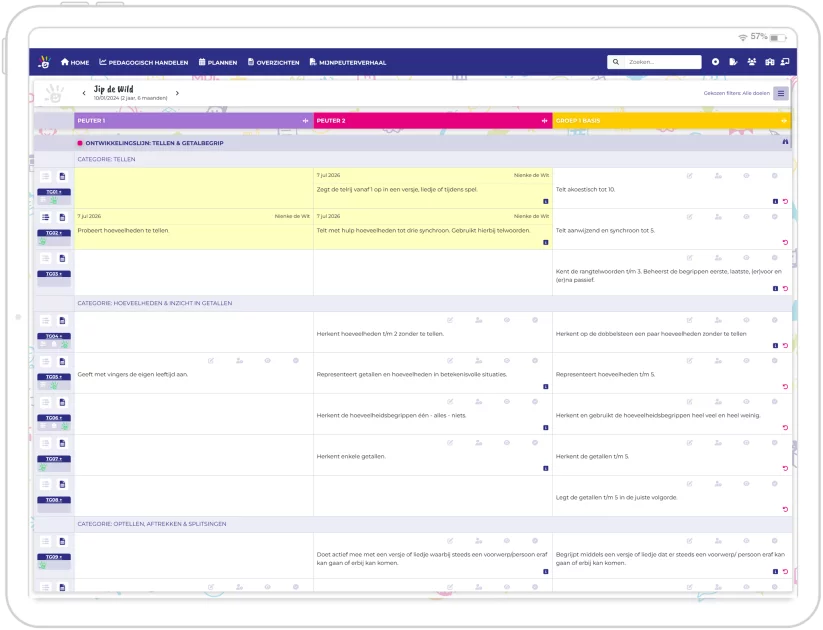Click the document icon in the TG03 row
This screenshot has height=630, width=823.
pyautogui.click(x=62, y=258)
